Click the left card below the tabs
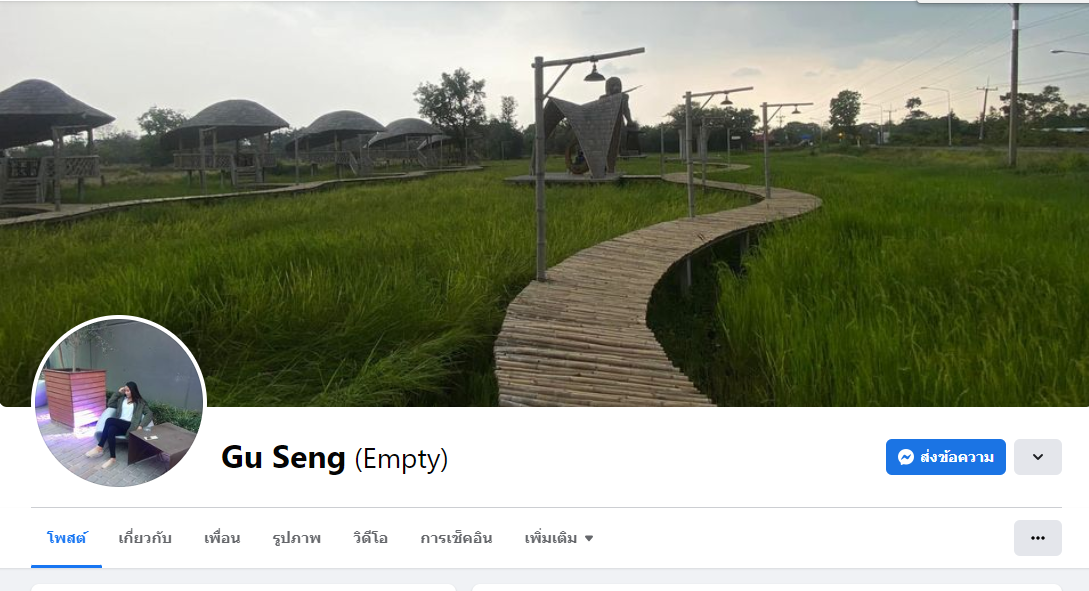This screenshot has width=1089, height=591. [x=243, y=588]
